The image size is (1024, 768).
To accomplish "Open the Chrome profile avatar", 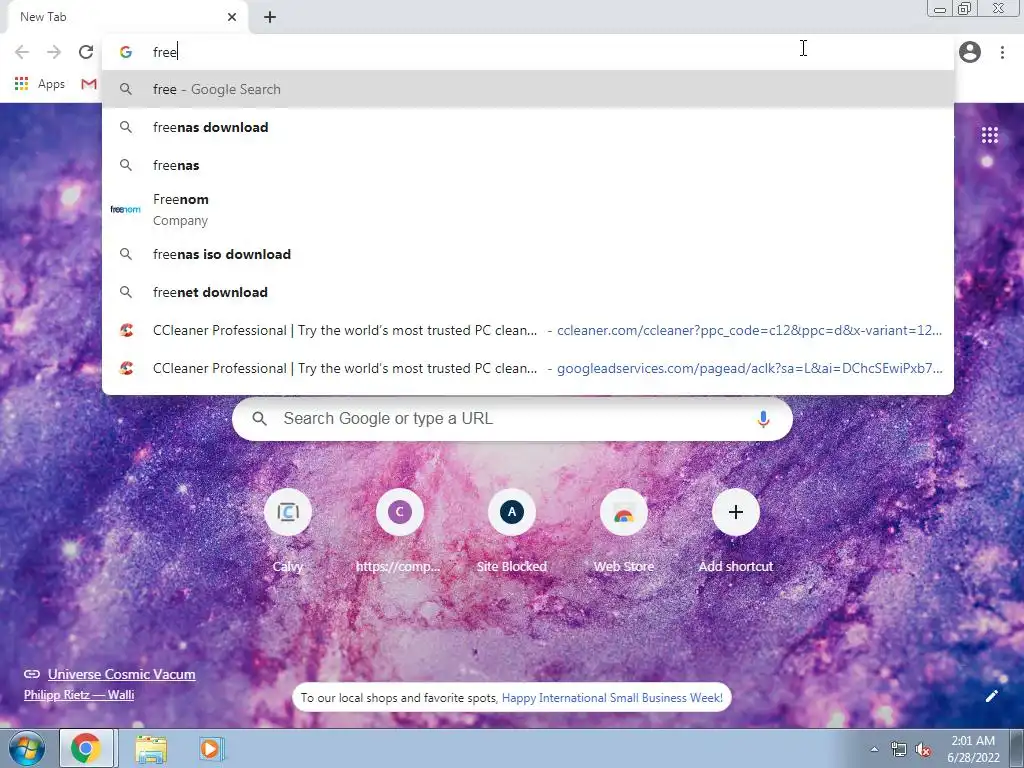I will 970,52.
